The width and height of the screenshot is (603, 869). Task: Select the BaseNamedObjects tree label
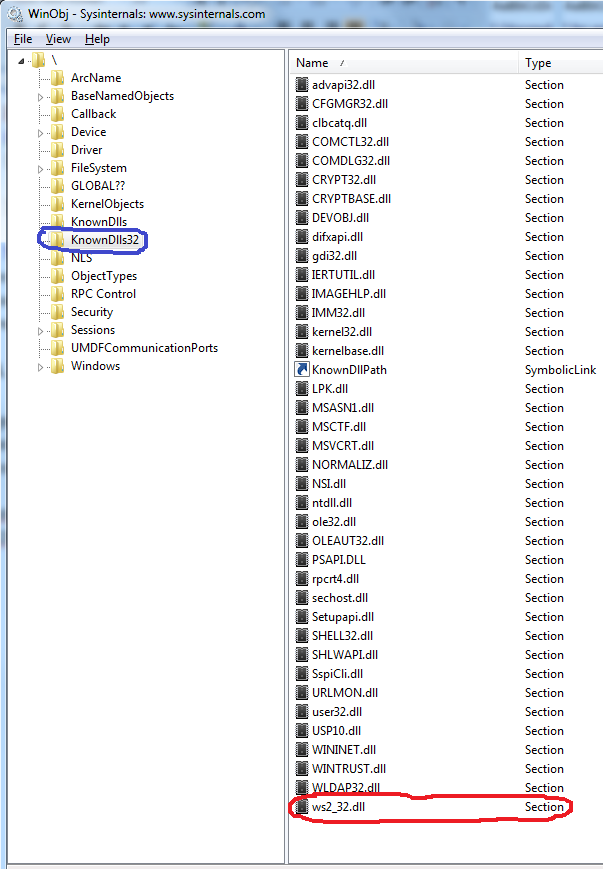pos(122,96)
